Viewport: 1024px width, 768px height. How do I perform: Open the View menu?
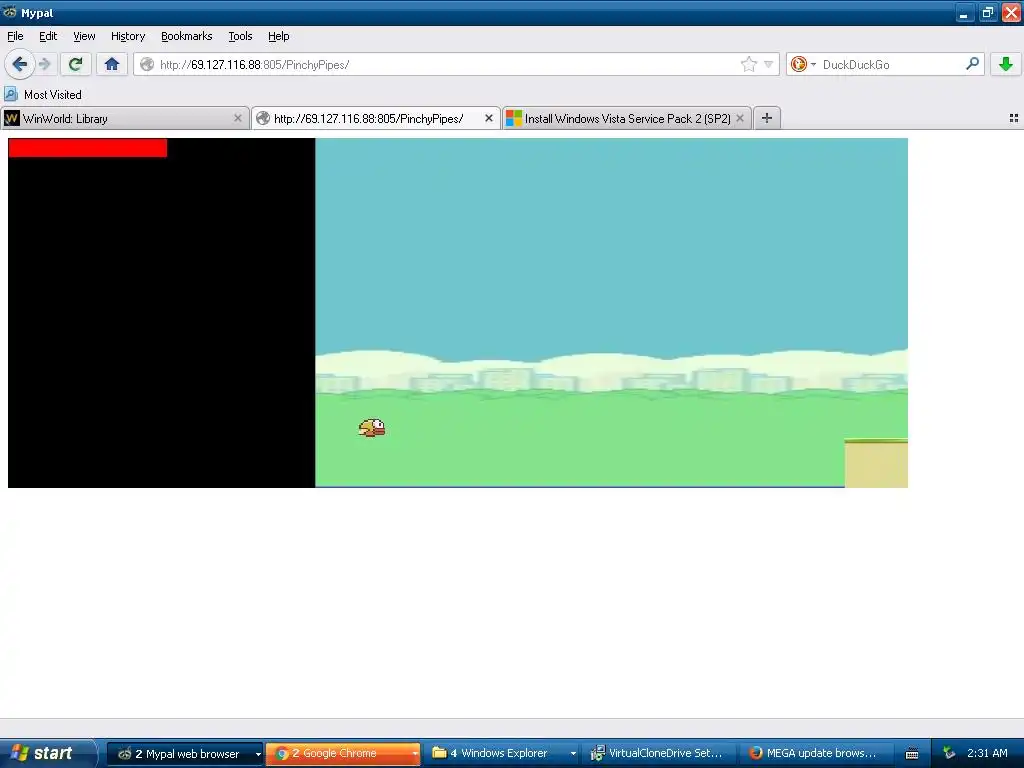(x=84, y=36)
